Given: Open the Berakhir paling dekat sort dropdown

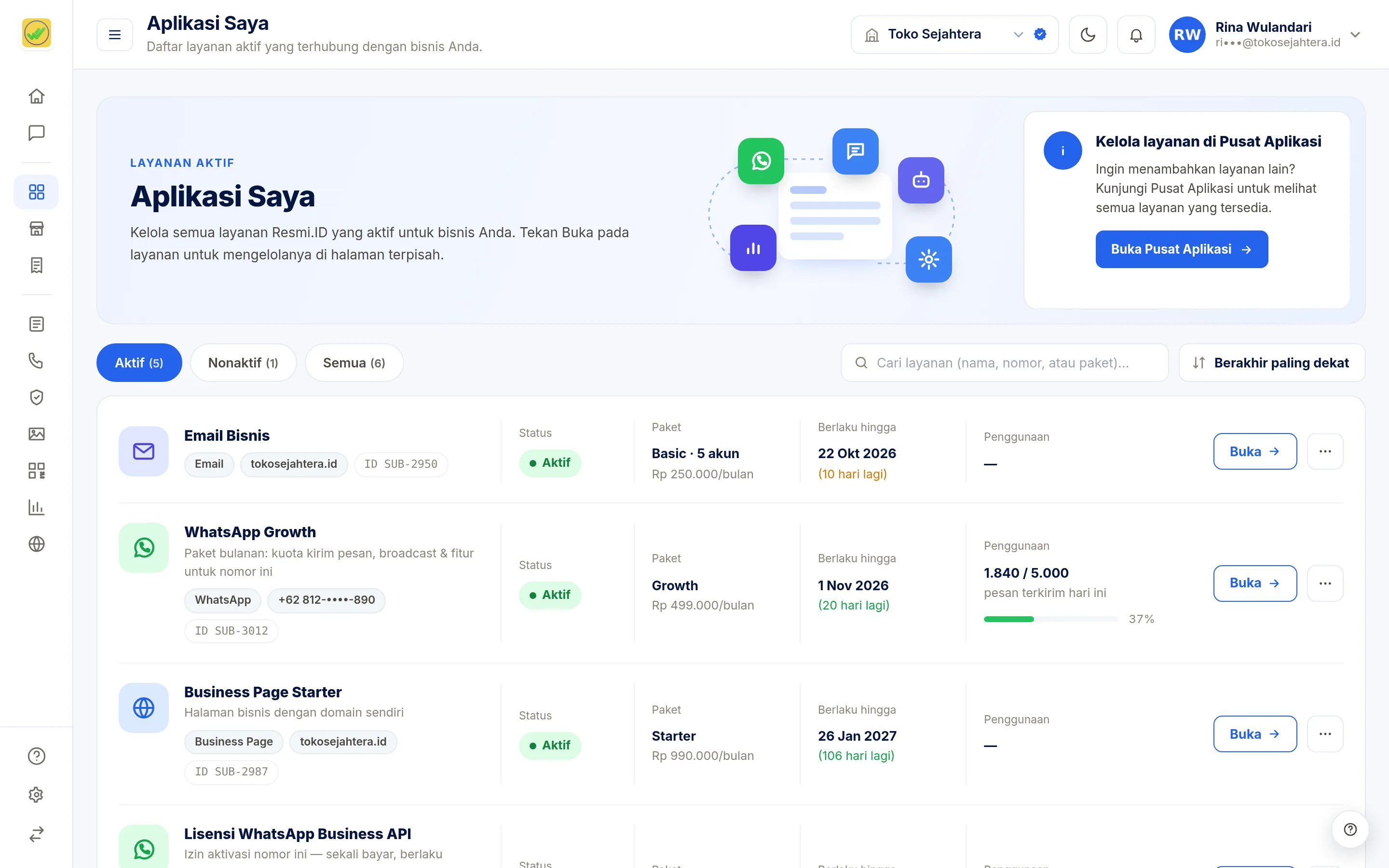Looking at the screenshot, I should pos(1272,363).
